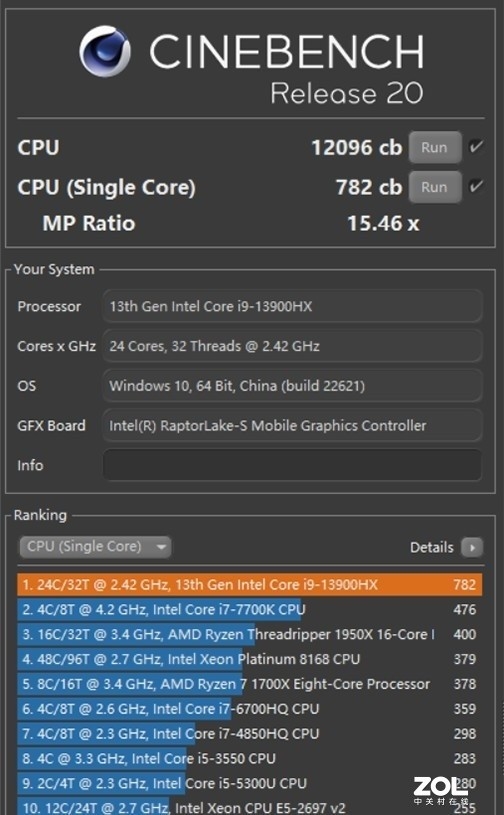The width and height of the screenshot is (504, 815).
Task: Click the dropdown arrow of ranking selector
Action: point(161,547)
